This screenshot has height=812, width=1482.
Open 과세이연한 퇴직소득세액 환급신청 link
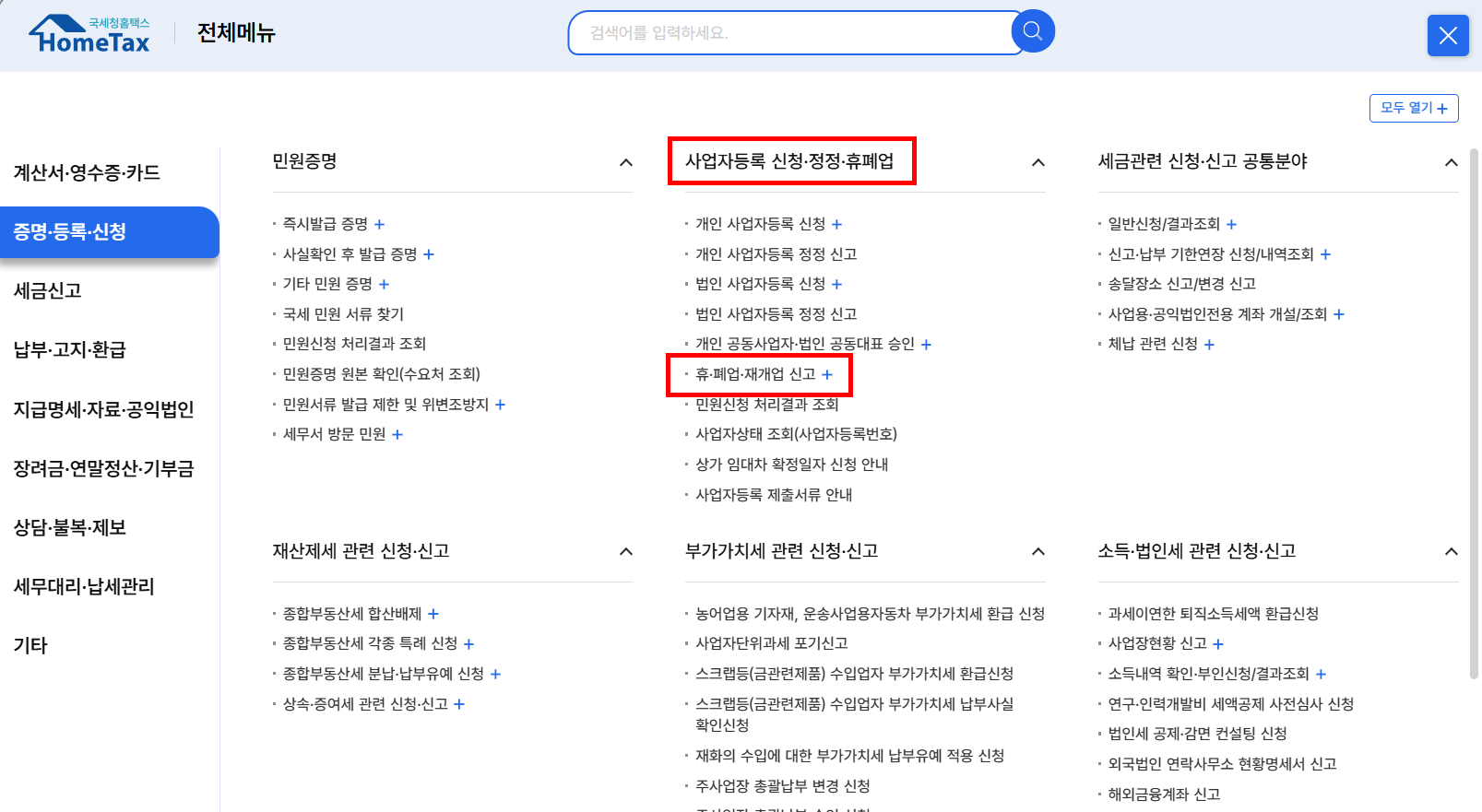point(1213,614)
